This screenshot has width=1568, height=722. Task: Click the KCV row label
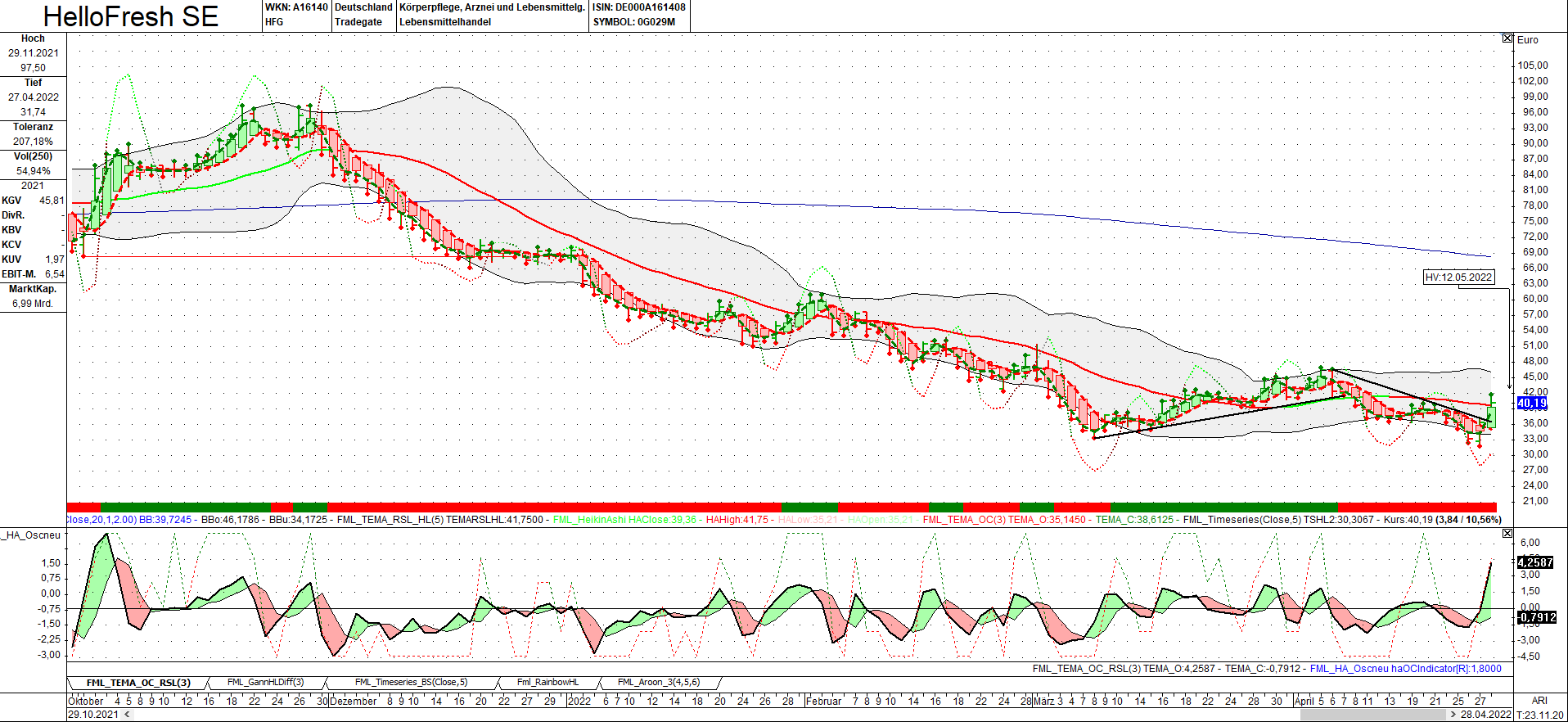11,245
